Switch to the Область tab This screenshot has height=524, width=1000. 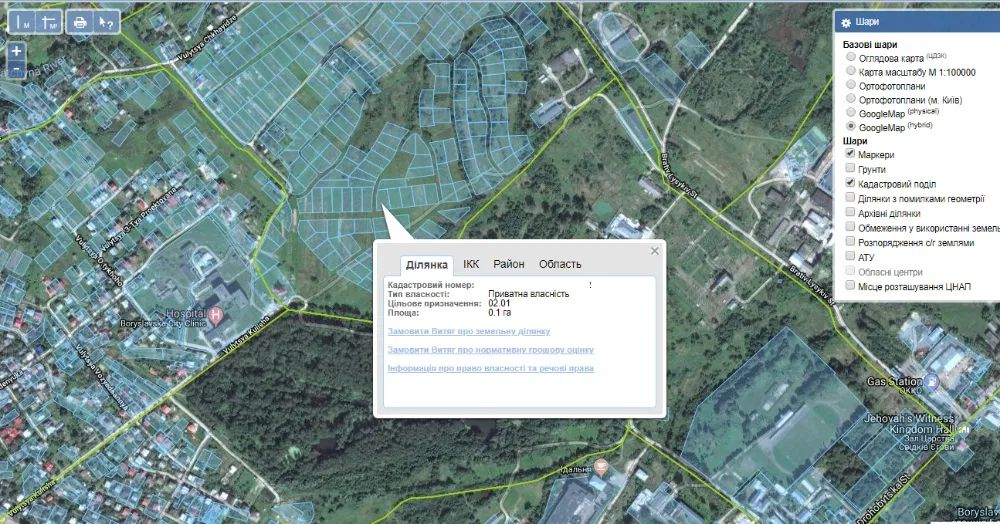(x=559, y=264)
